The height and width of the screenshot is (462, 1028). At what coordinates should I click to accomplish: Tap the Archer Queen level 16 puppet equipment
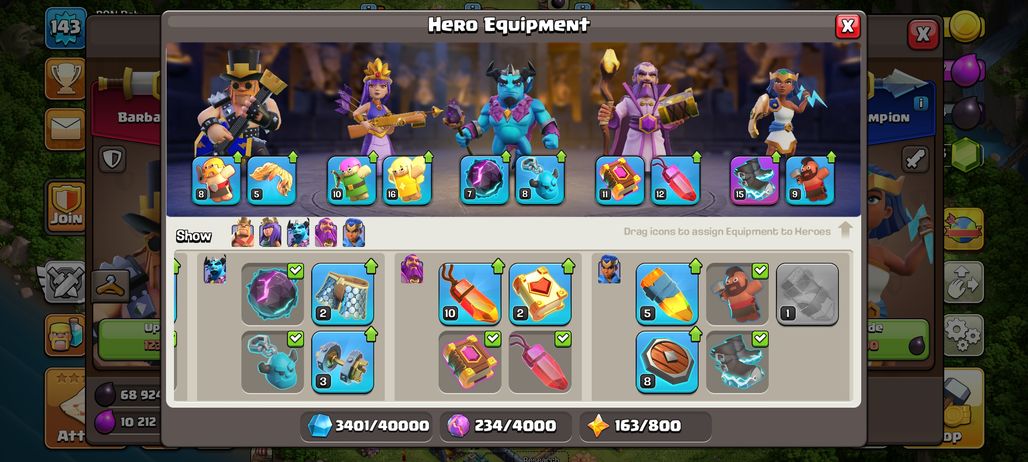coord(406,180)
